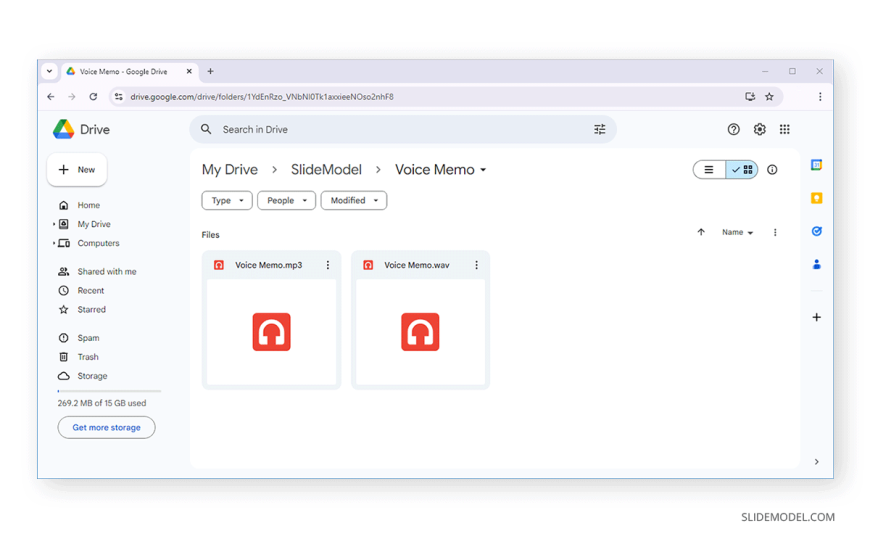Click the Voice Memo.mp3 file name
870x539 pixels.
[269, 265]
